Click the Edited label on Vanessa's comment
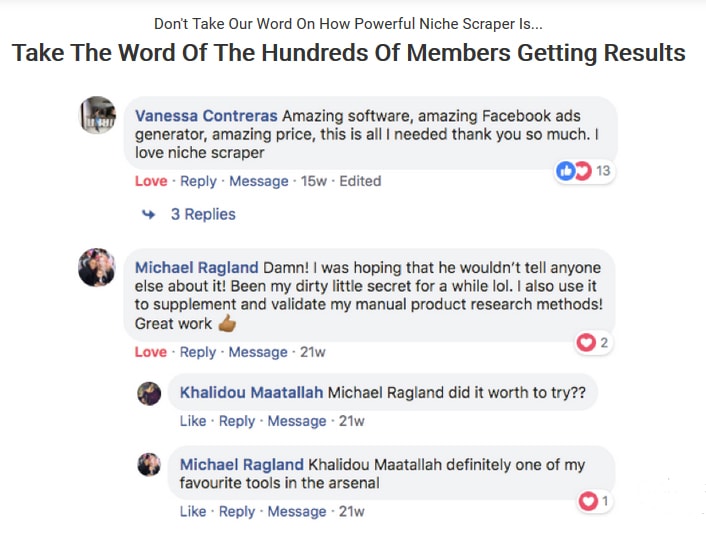This screenshot has height=536, width=706. click(360, 181)
